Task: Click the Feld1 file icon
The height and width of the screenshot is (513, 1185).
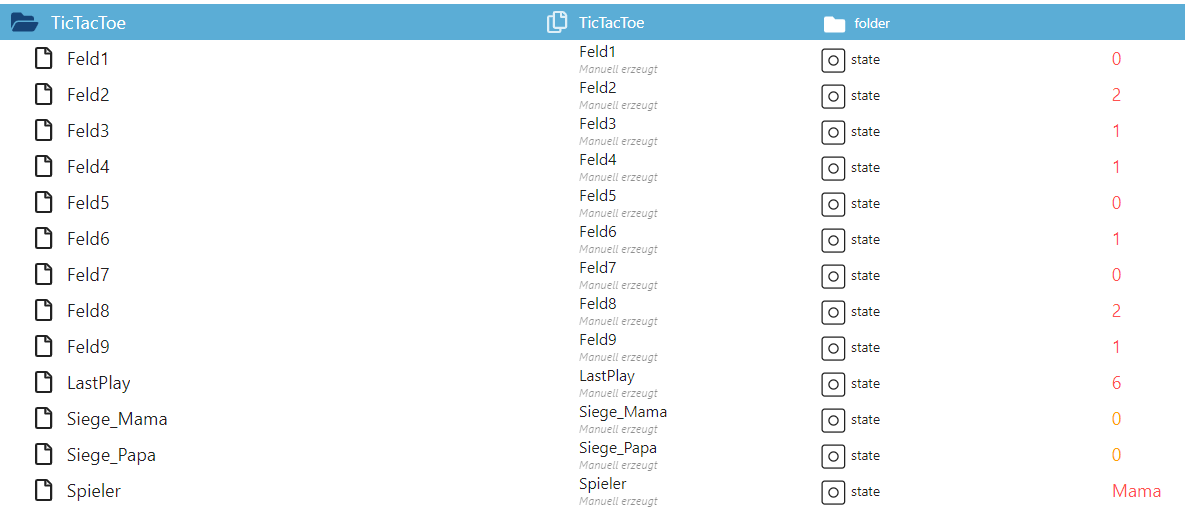Action: tap(44, 59)
